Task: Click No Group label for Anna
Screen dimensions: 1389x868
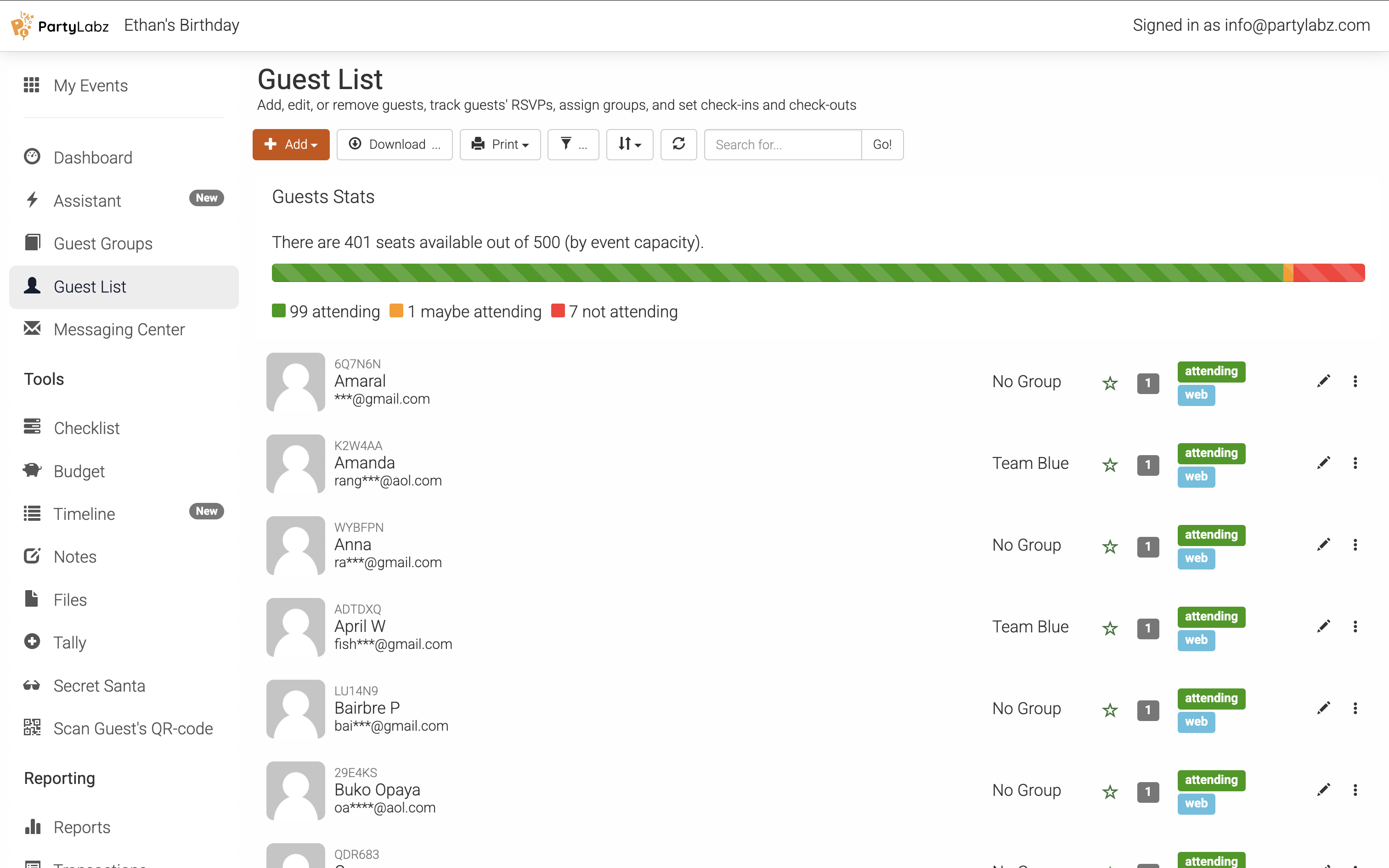Action: (x=1026, y=545)
